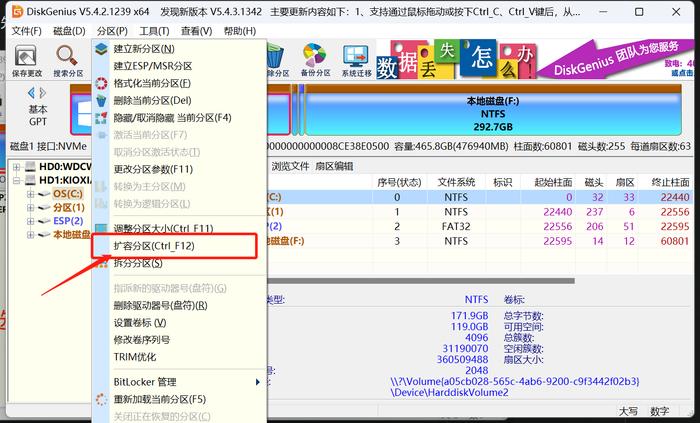Select 分区(1) in disk tree
The width and height of the screenshot is (700, 423).
click(x=69, y=207)
